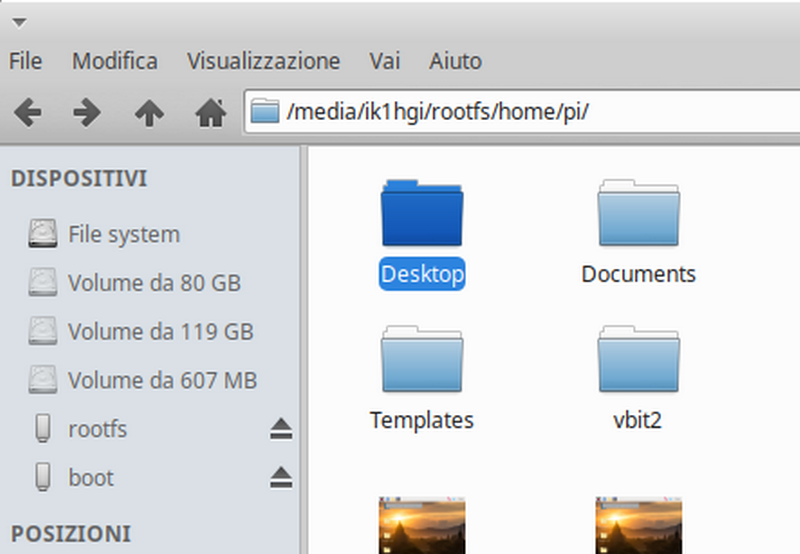This screenshot has width=800, height=554.
Task: Select 'Volume da 607 MB' label
Action: (x=162, y=380)
